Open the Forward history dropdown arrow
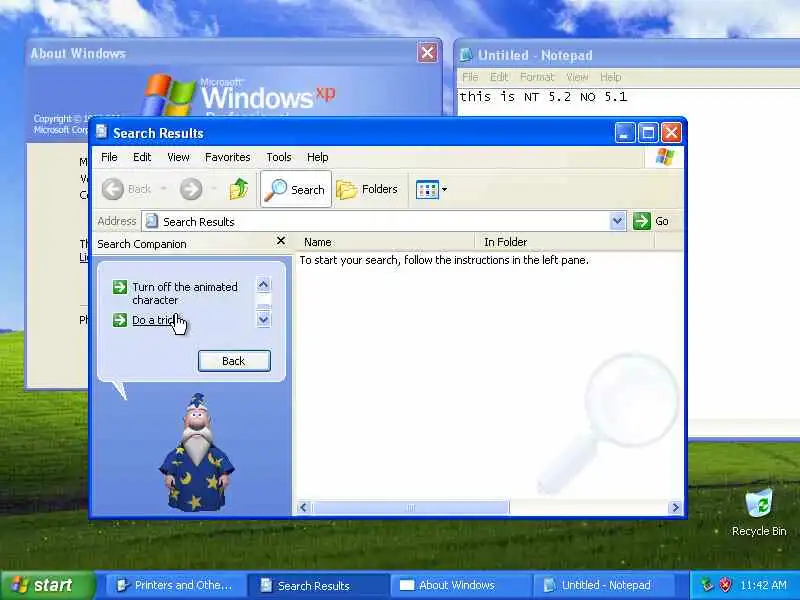This screenshot has width=800, height=600. point(214,189)
